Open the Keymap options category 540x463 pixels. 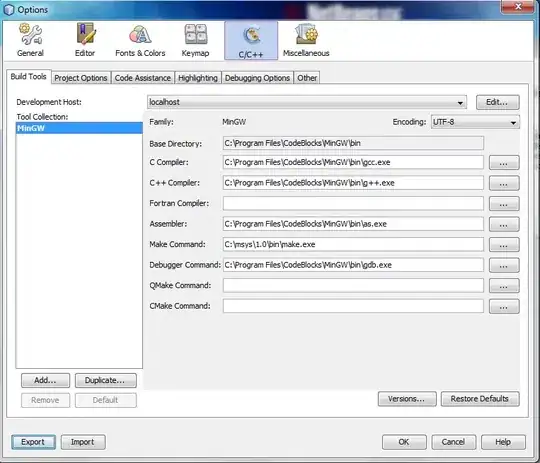(x=195, y=40)
